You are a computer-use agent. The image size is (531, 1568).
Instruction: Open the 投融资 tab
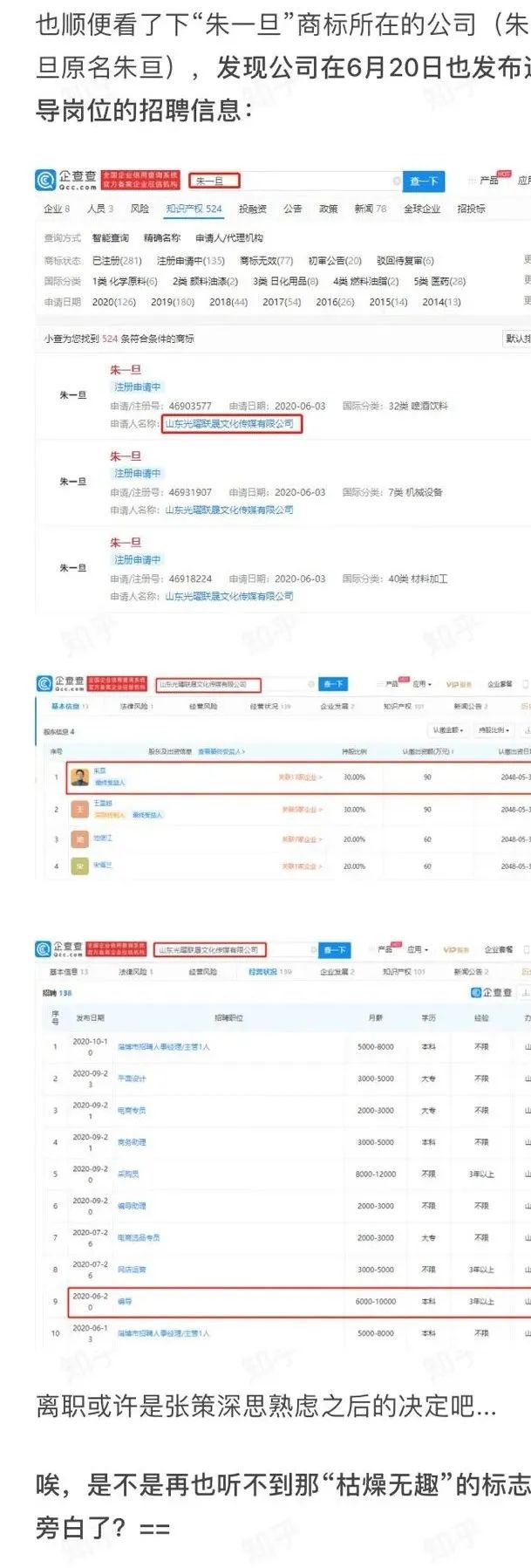pos(253,209)
